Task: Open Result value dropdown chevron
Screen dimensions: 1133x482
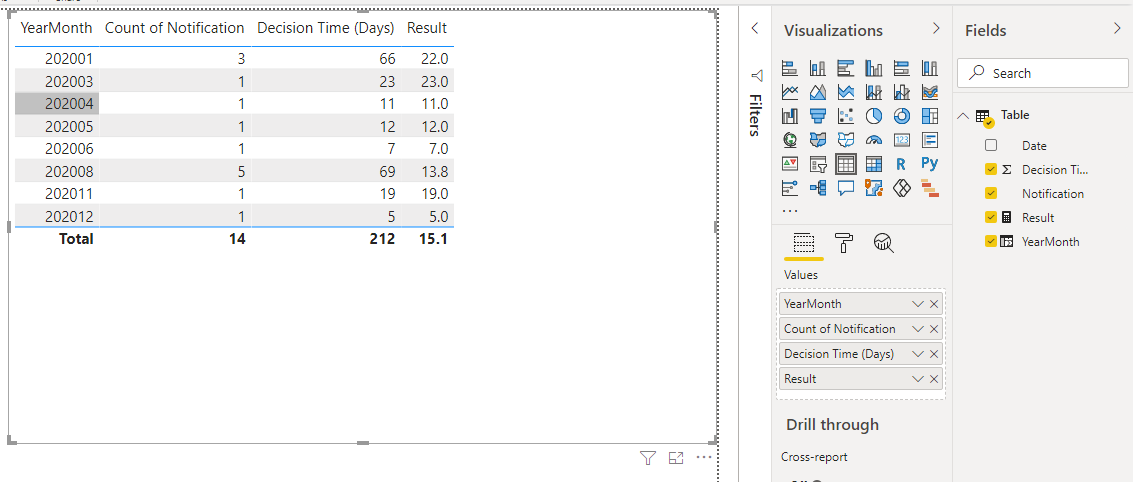Action: tap(918, 379)
